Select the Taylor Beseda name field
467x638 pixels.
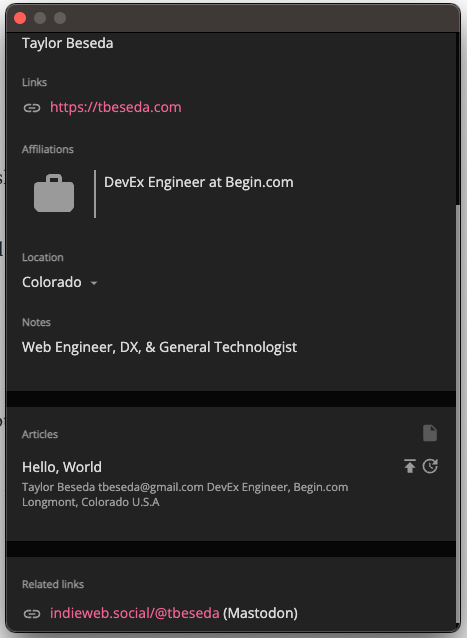[68, 44]
